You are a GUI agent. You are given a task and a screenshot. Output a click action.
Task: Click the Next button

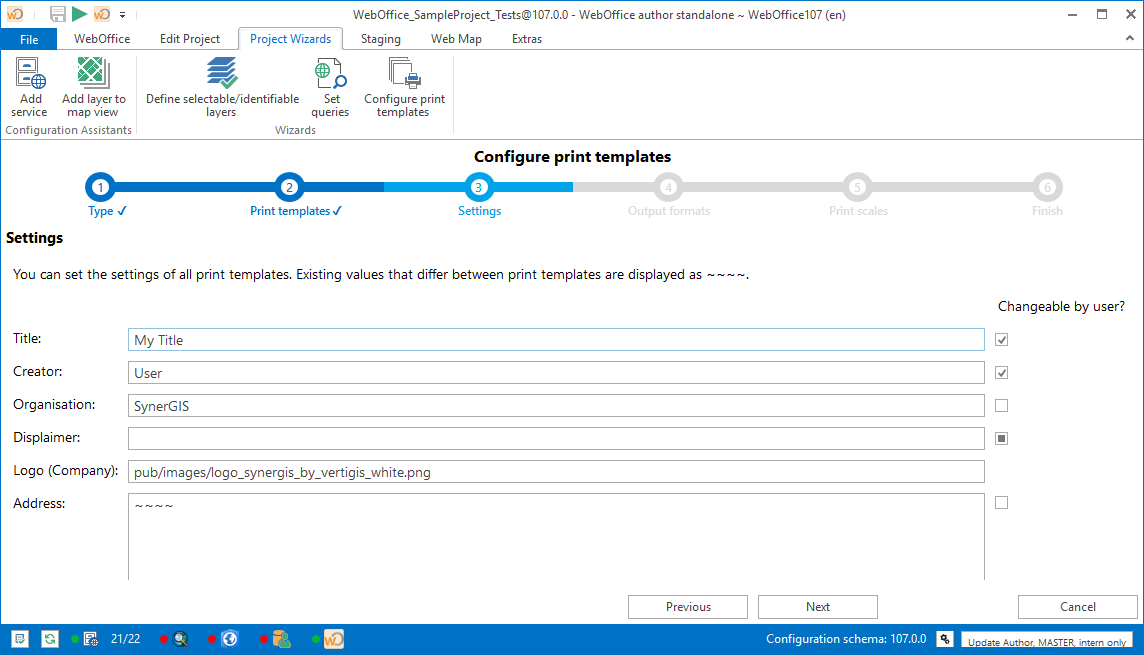click(x=817, y=607)
